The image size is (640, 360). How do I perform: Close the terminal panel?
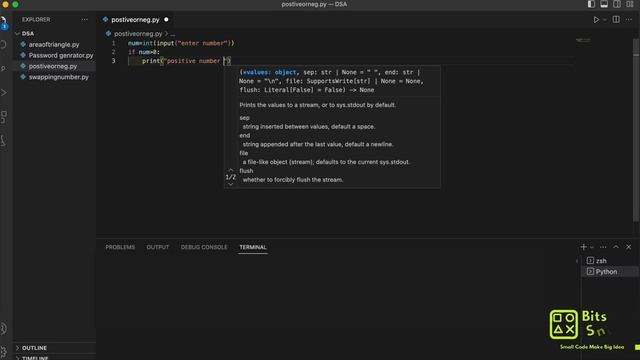[x=629, y=247]
